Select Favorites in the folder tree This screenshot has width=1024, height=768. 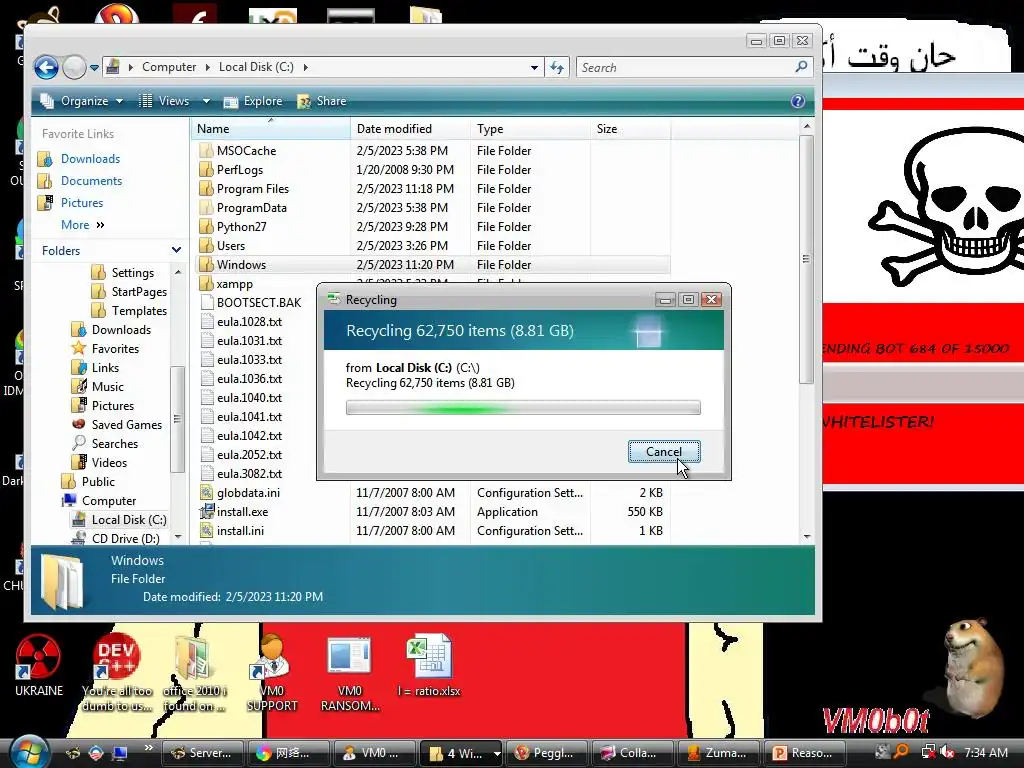(115, 348)
